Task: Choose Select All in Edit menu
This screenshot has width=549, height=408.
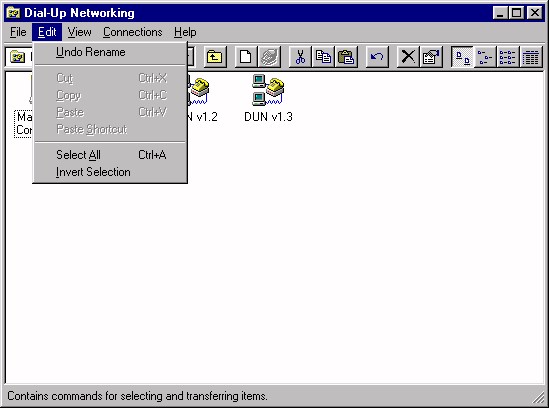Action: tap(110, 155)
